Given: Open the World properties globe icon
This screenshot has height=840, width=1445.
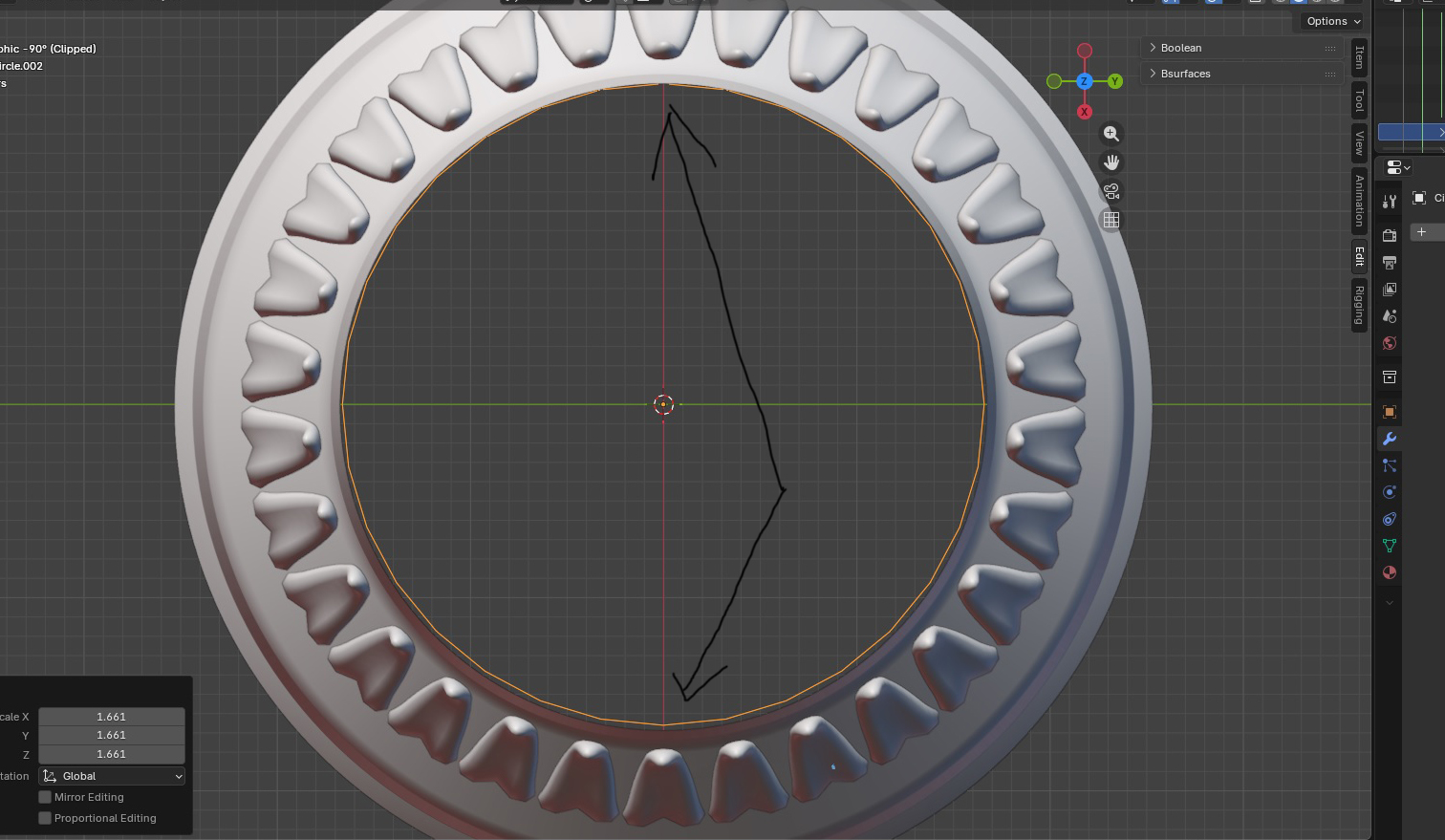Looking at the screenshot, I should pos(1390,343).
